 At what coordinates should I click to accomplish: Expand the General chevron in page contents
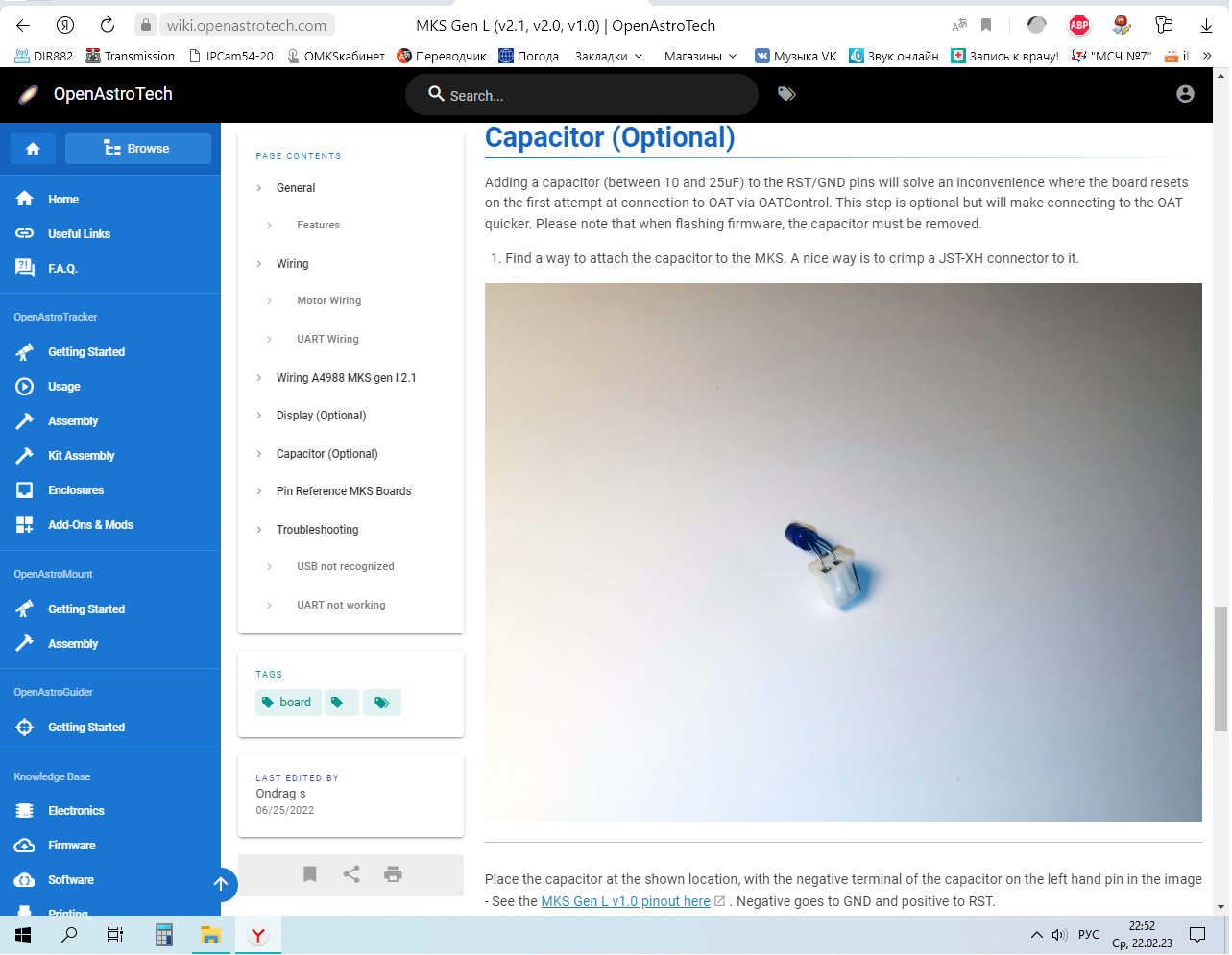click(x=259, y=188)
